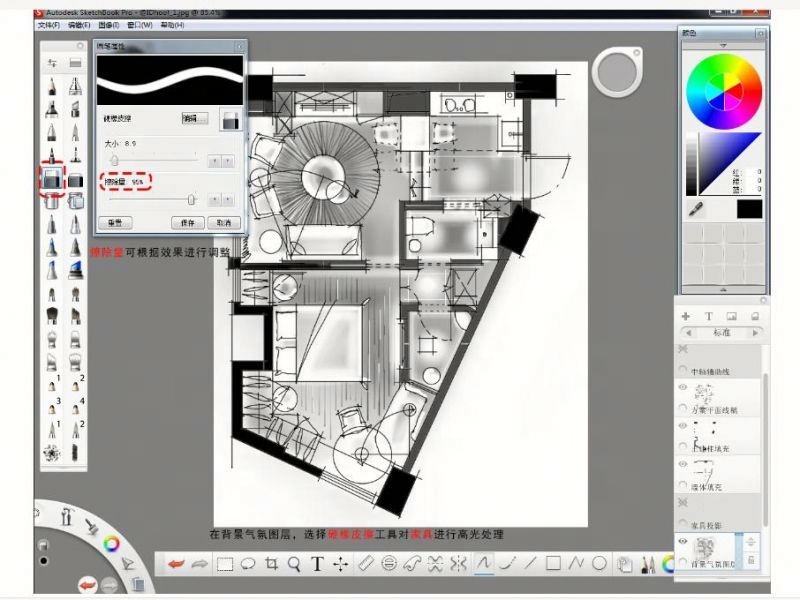Click the 重置 button in brush properties
The height and width of the screenshot is (600, 800).
[x=114, y=222]
